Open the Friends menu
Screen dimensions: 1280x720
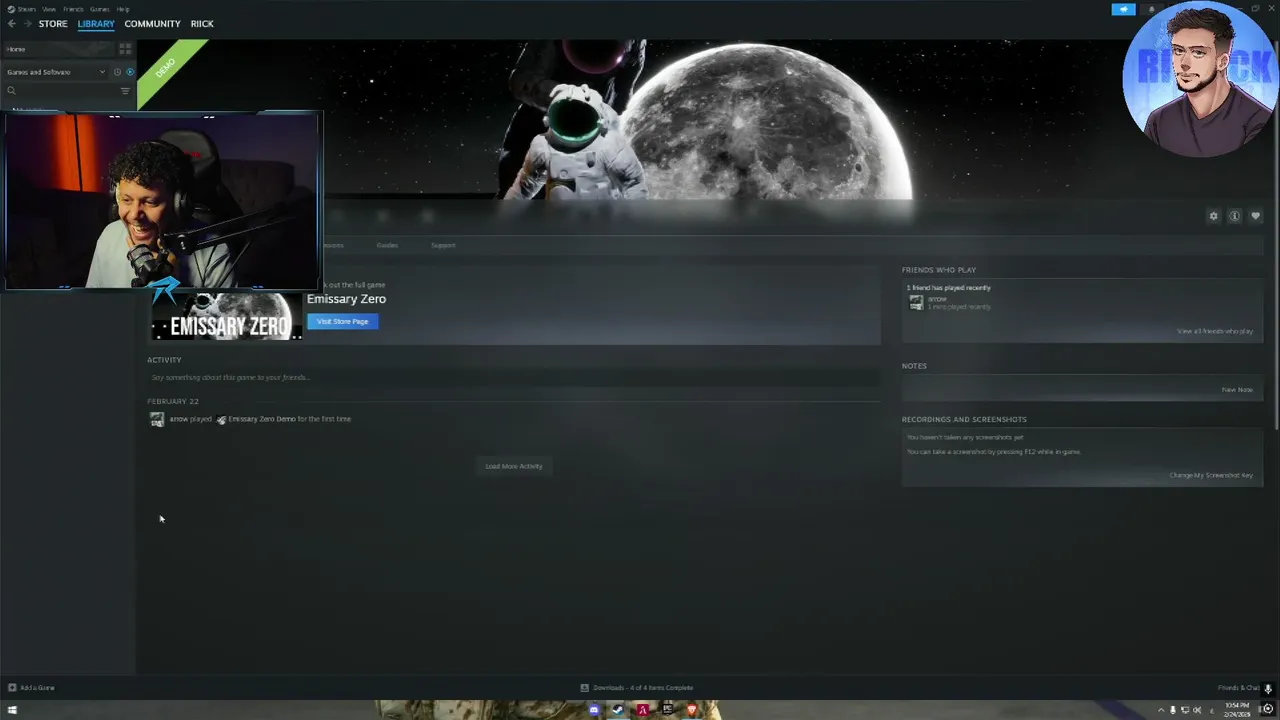click(x=74, y=9)
